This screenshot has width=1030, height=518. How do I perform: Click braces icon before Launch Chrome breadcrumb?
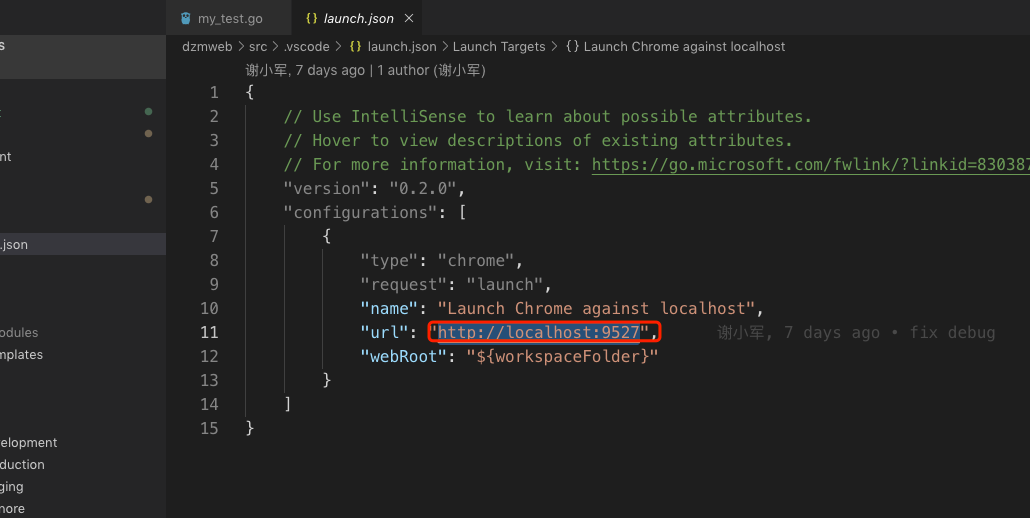coord(572,47)
